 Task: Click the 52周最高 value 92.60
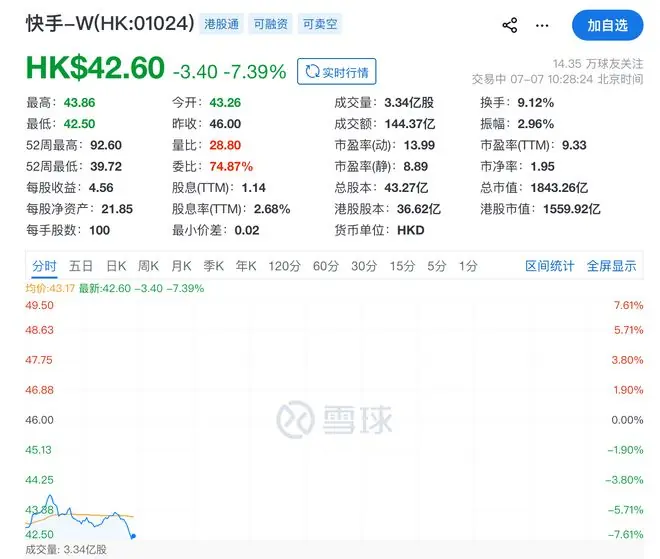106,145
